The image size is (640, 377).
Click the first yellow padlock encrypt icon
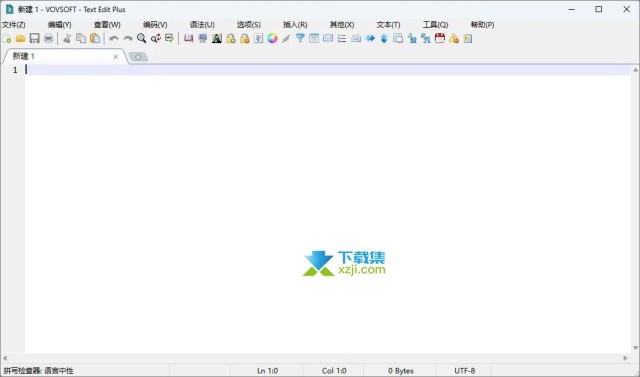231,39
